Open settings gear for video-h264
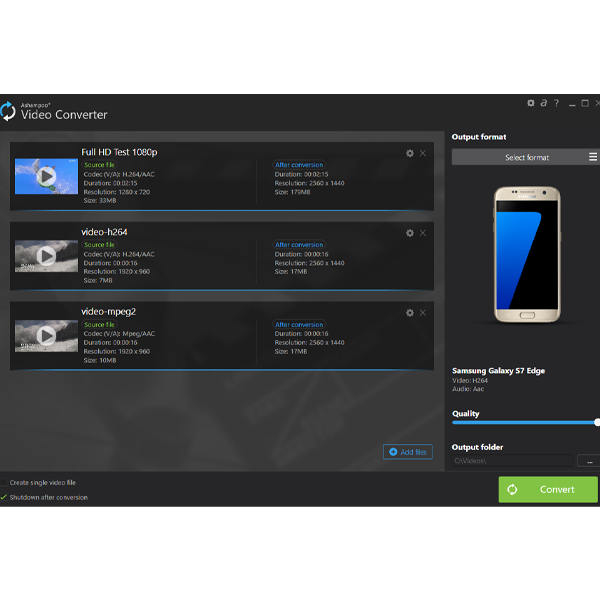This screenshot has height=600, width=600. tap(410, 233)
